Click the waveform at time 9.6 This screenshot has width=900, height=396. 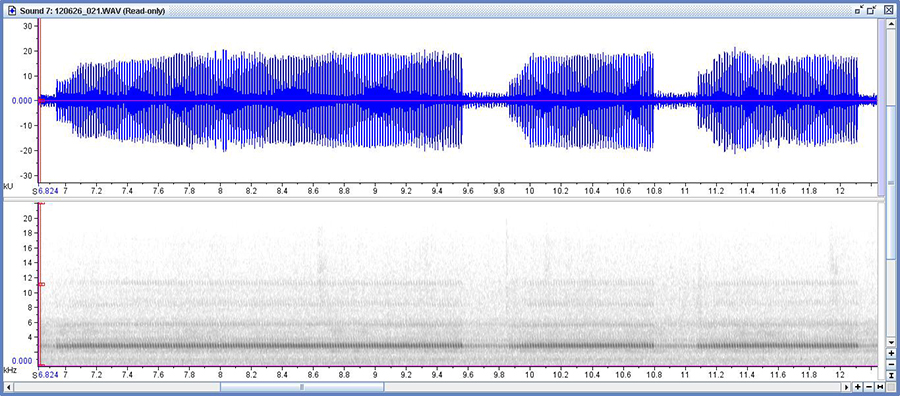coord(468,100)
